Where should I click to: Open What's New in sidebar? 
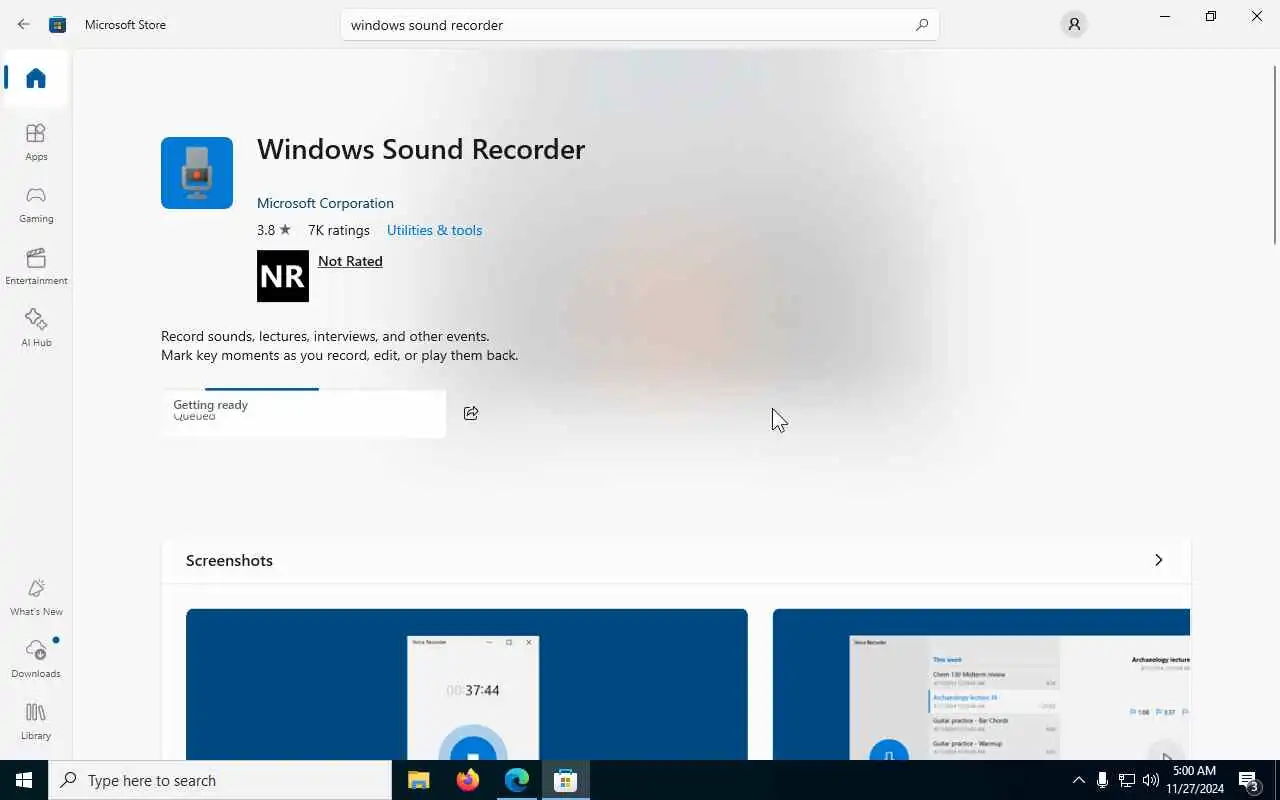click(36, 597)
